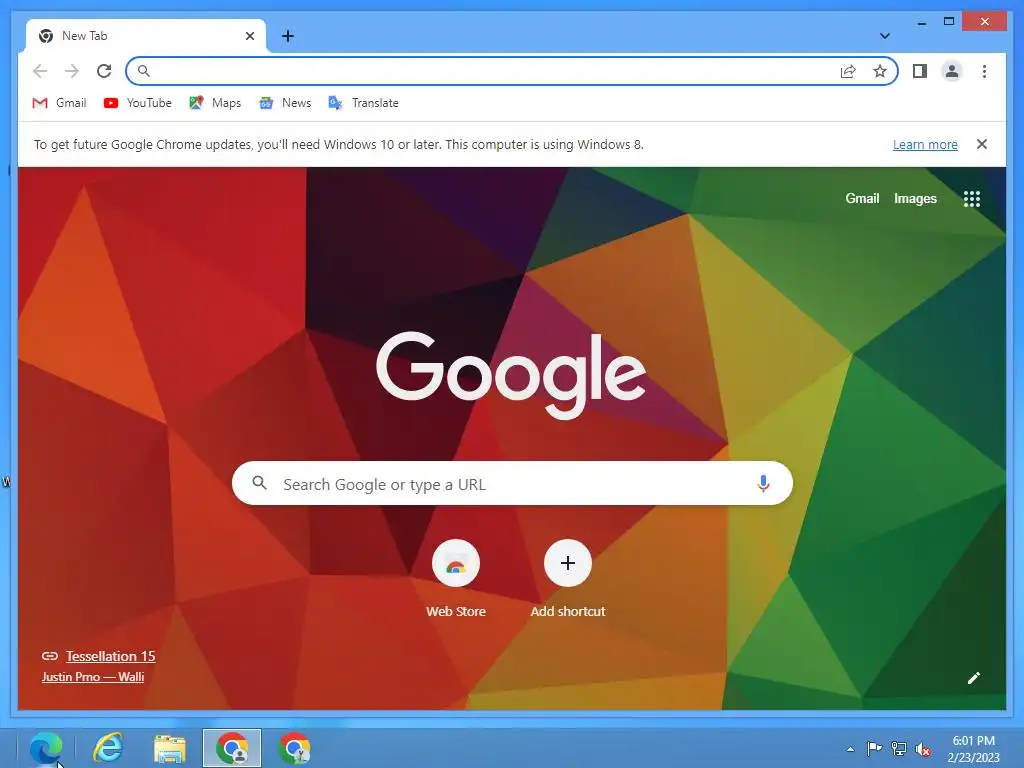Open the clock showing 6:01 PM
Screen dimensions: 1024x768
tap(973, 748)
